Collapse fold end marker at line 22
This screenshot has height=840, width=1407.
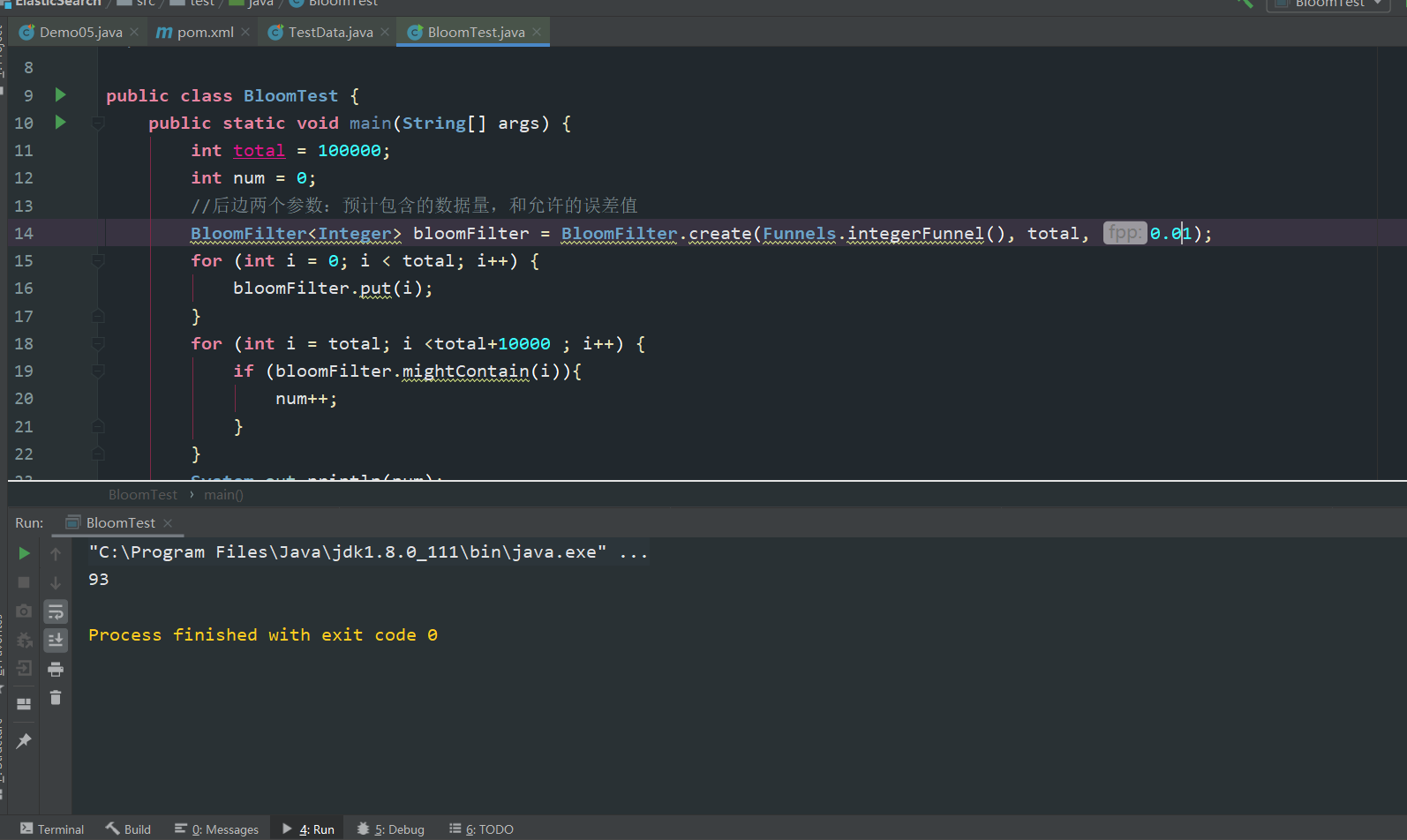[98, 454]
